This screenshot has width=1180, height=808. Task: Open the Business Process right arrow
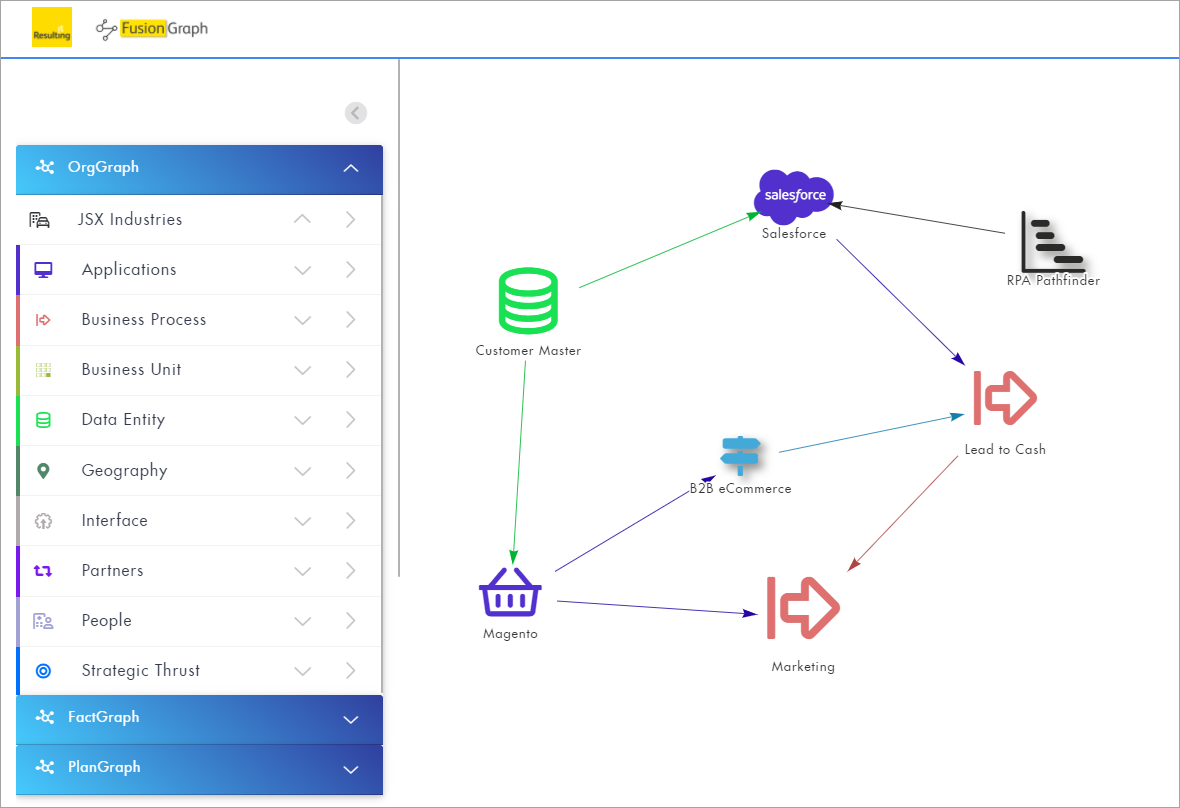click(x=350, y=320)
